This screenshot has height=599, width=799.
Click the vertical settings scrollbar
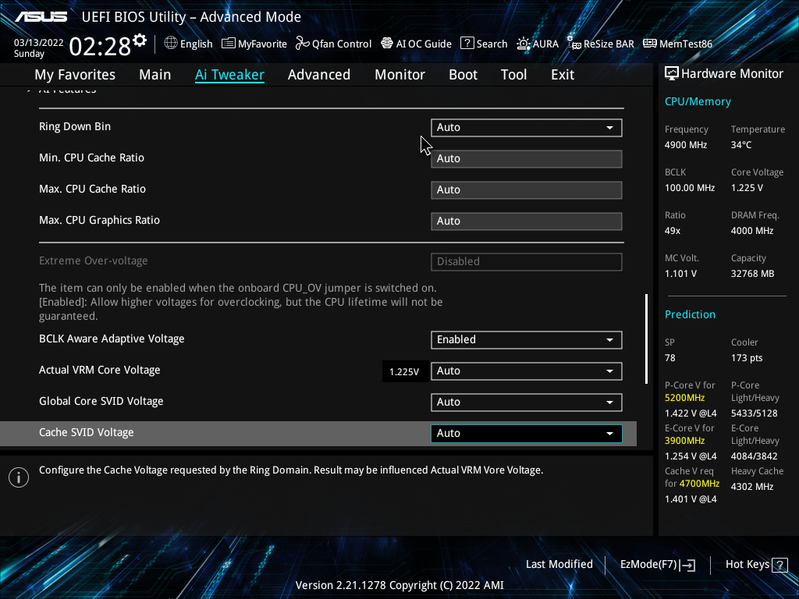click(647, 338)
